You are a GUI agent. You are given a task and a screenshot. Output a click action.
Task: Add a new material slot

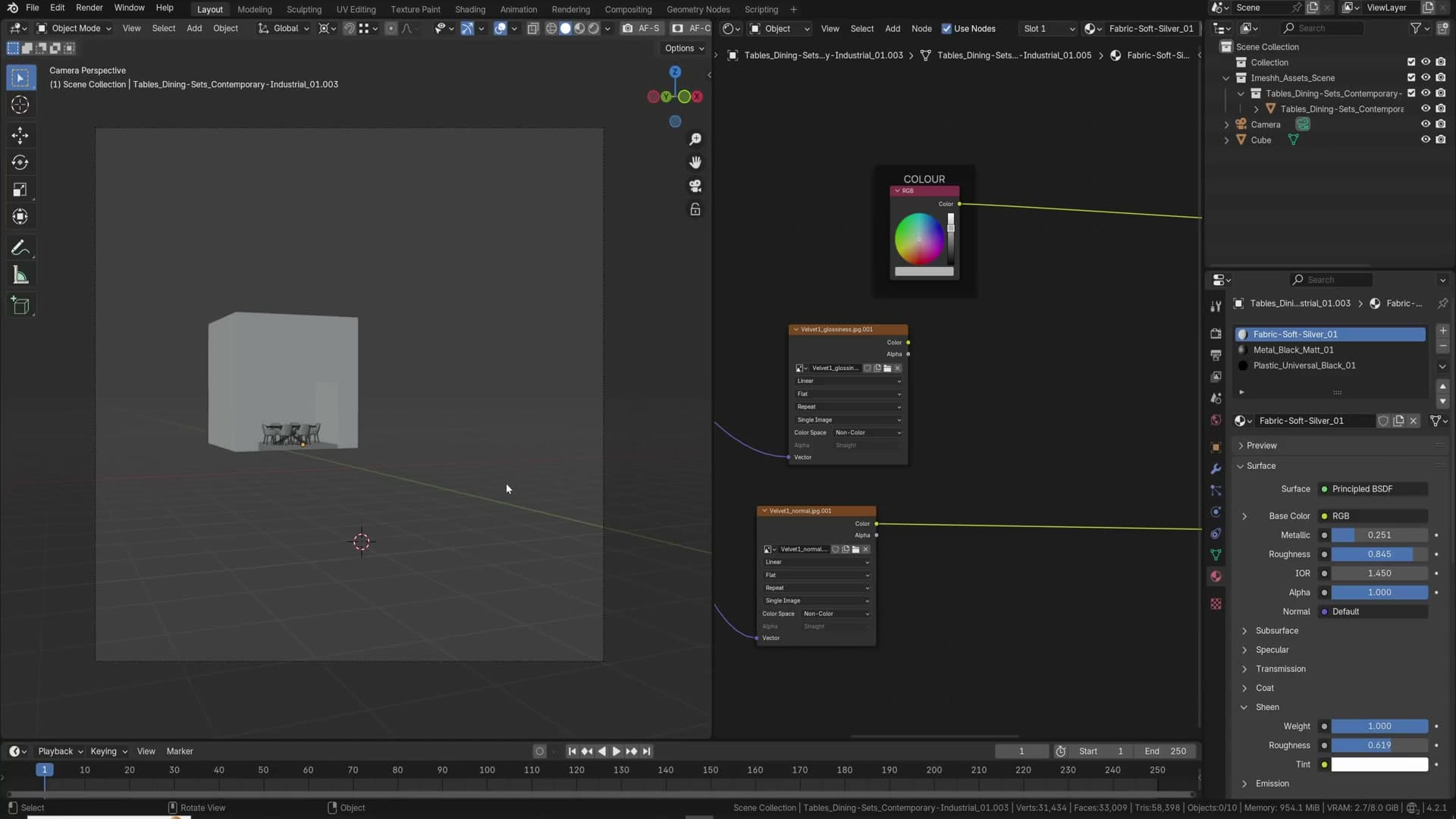pyautogui.click(x=1442, y=331)
